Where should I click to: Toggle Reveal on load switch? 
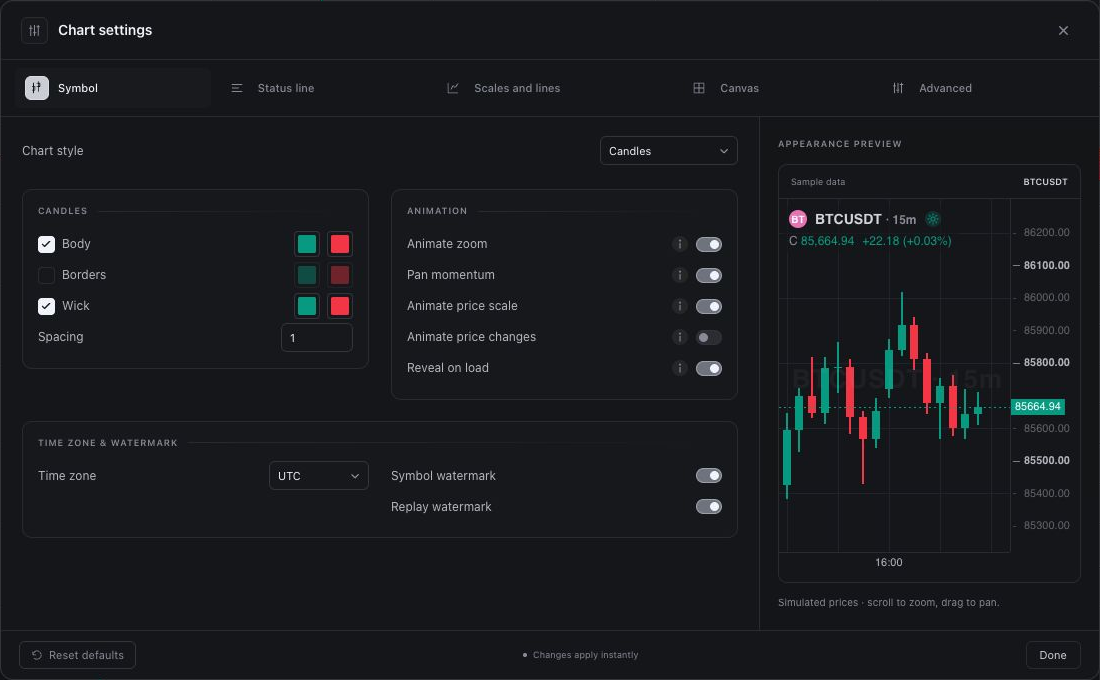coord(709,368)
